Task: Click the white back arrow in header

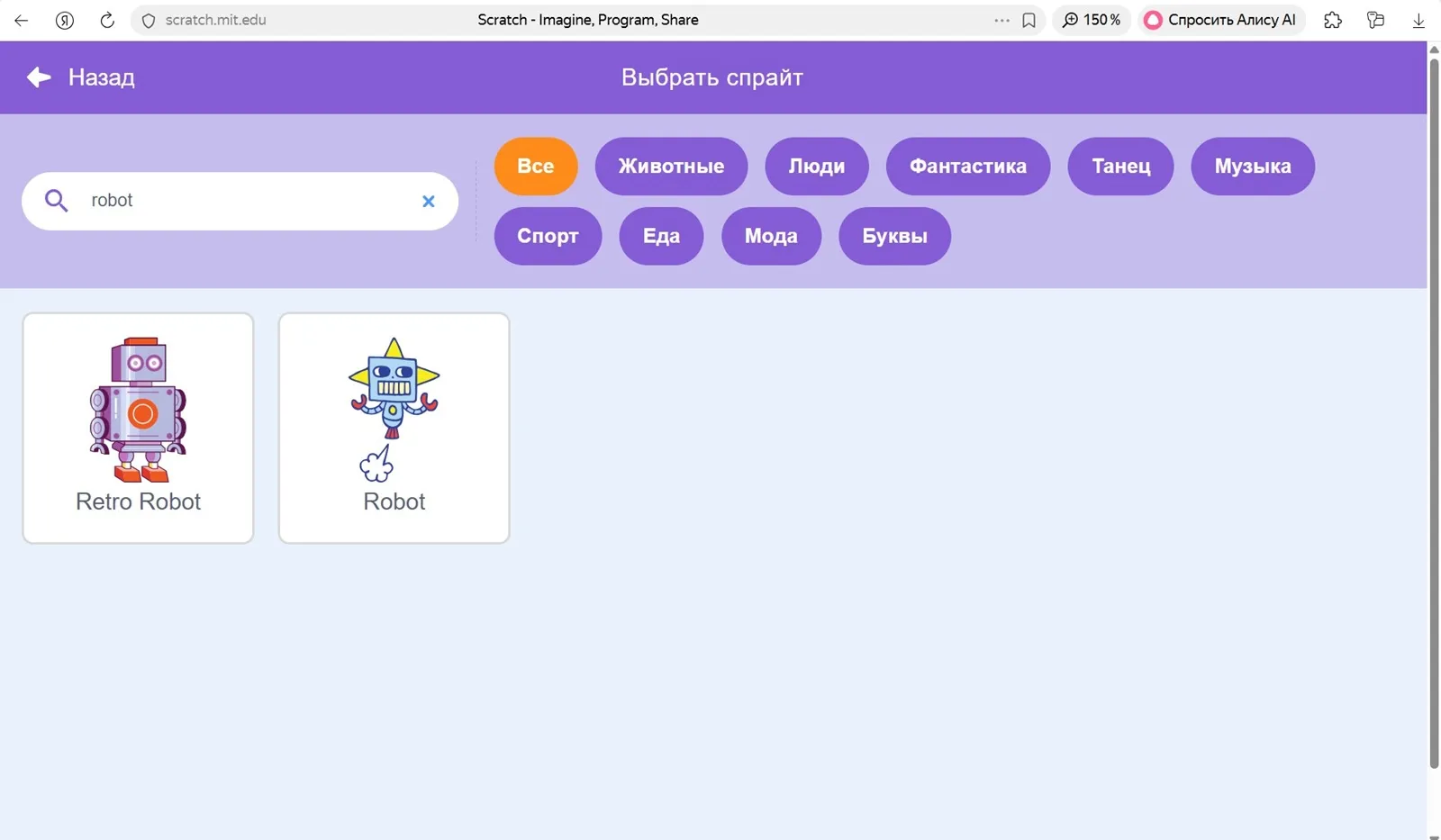Action: (x=39, y=77)
